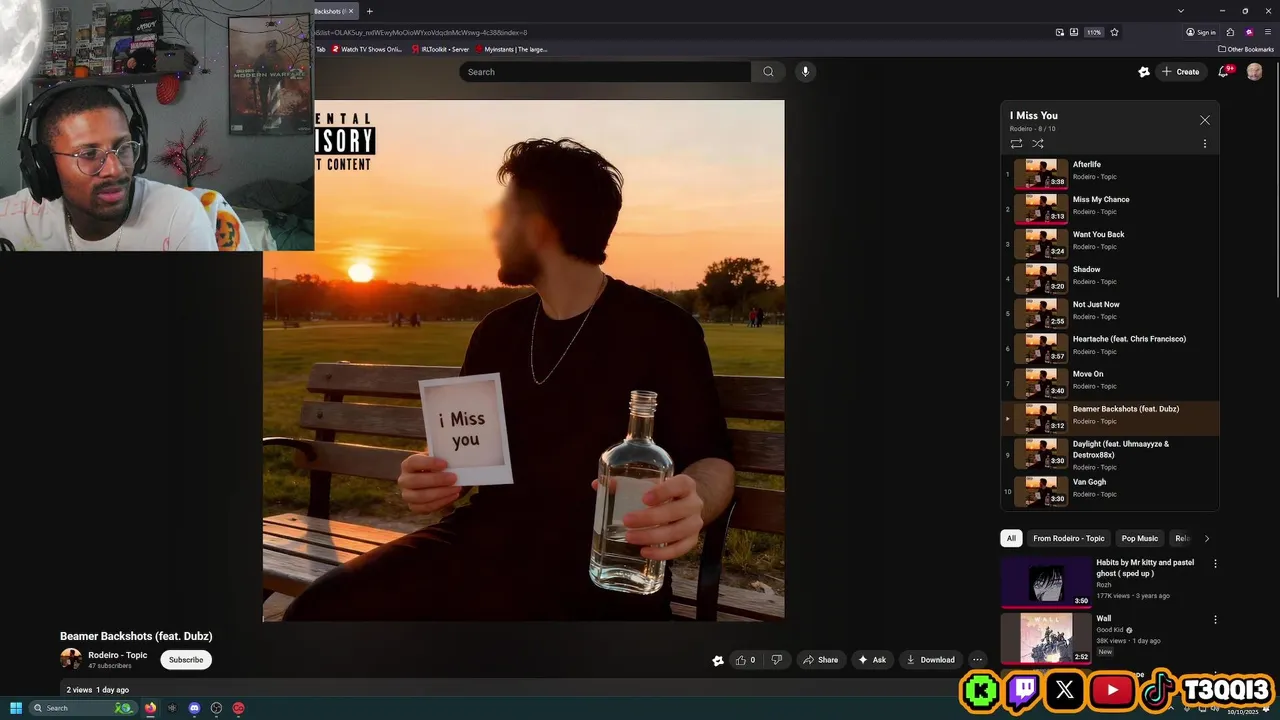Screen dimensions: 1280x720
Task: Click the 110% zoom level indicator
Action: tap(1094, 32)
